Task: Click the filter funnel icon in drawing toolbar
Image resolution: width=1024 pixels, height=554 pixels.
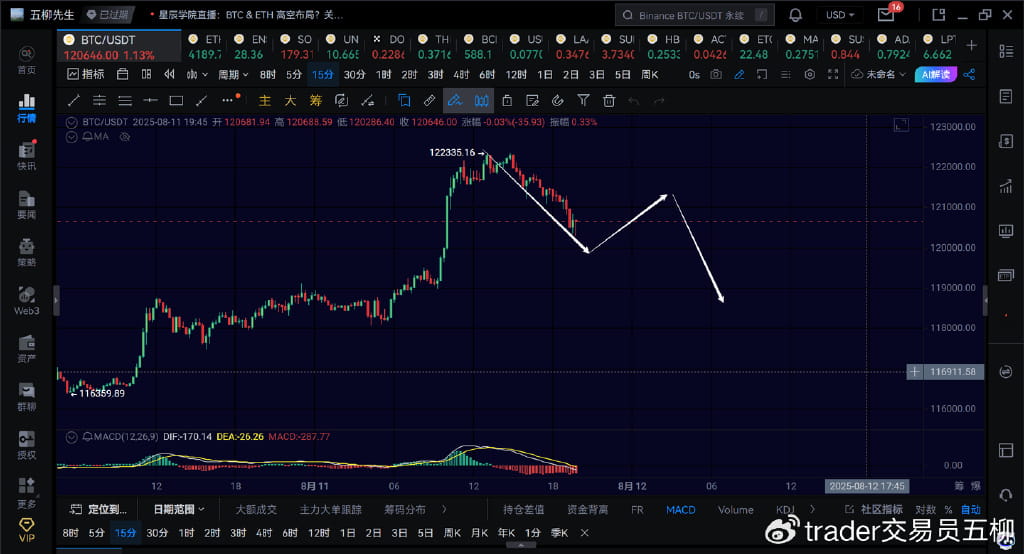Action: coord(583,101)
